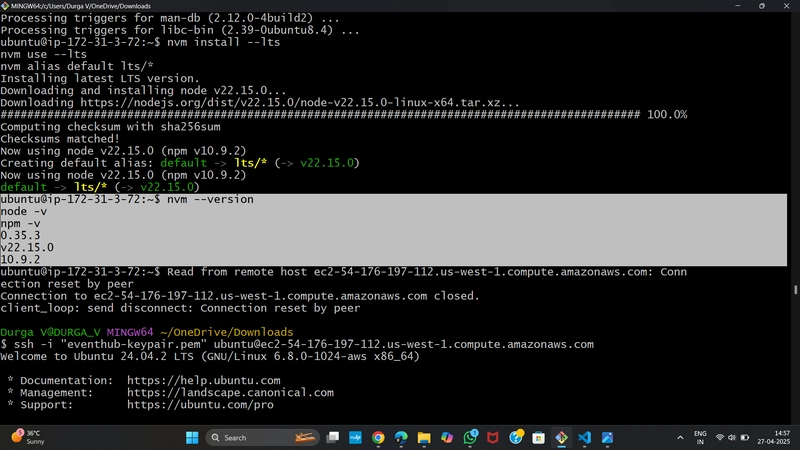This screenshot has height=450, width=800.
Task: Open the clock showing 14:57
Action: [x=773, y=437]
